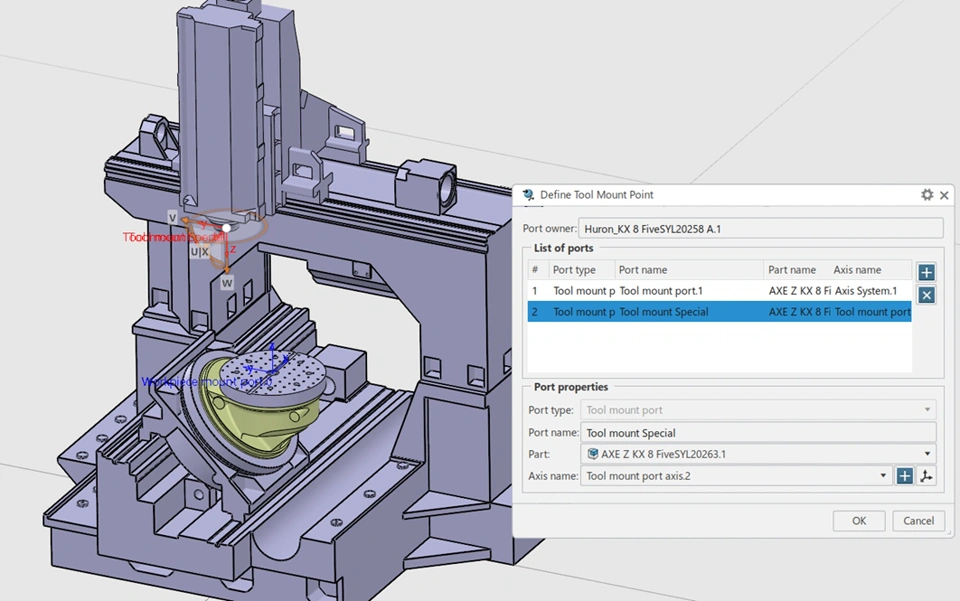Click the white manipulator origin point

point(228,228)
